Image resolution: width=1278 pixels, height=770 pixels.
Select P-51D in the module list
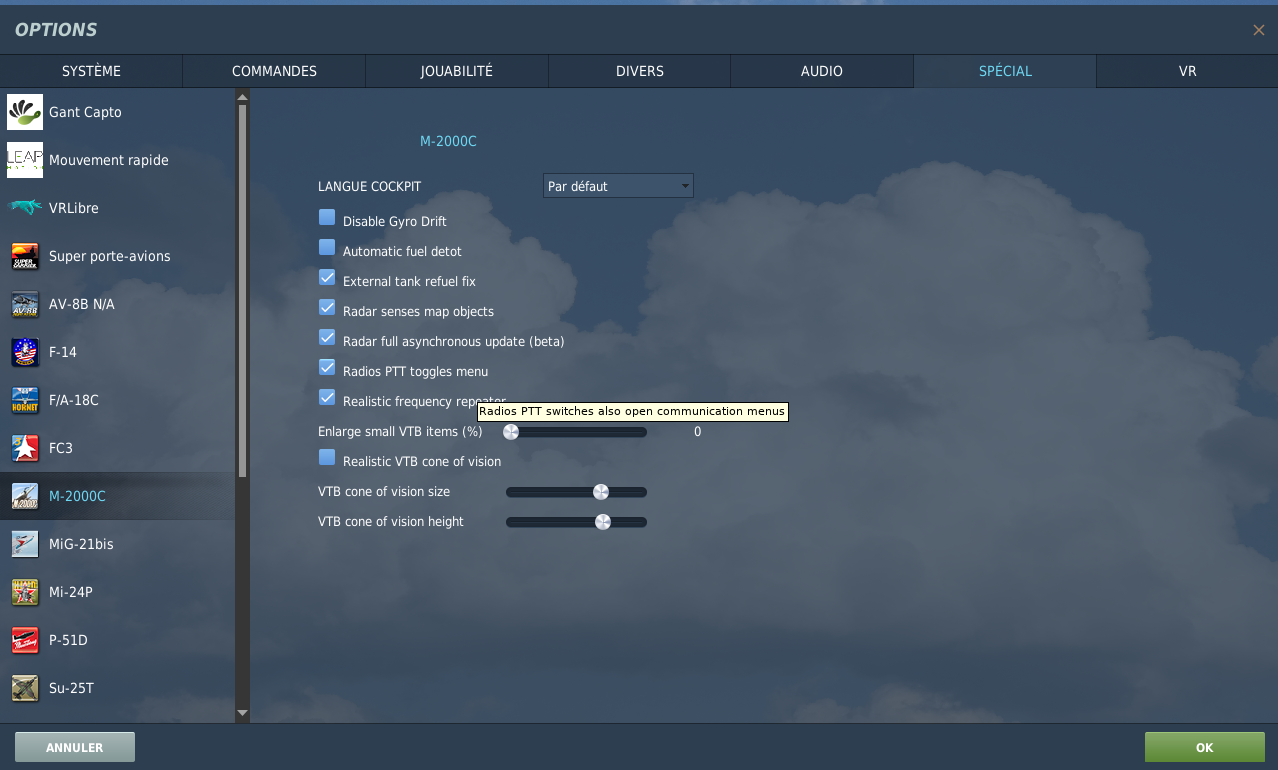(x=118, y=640)
